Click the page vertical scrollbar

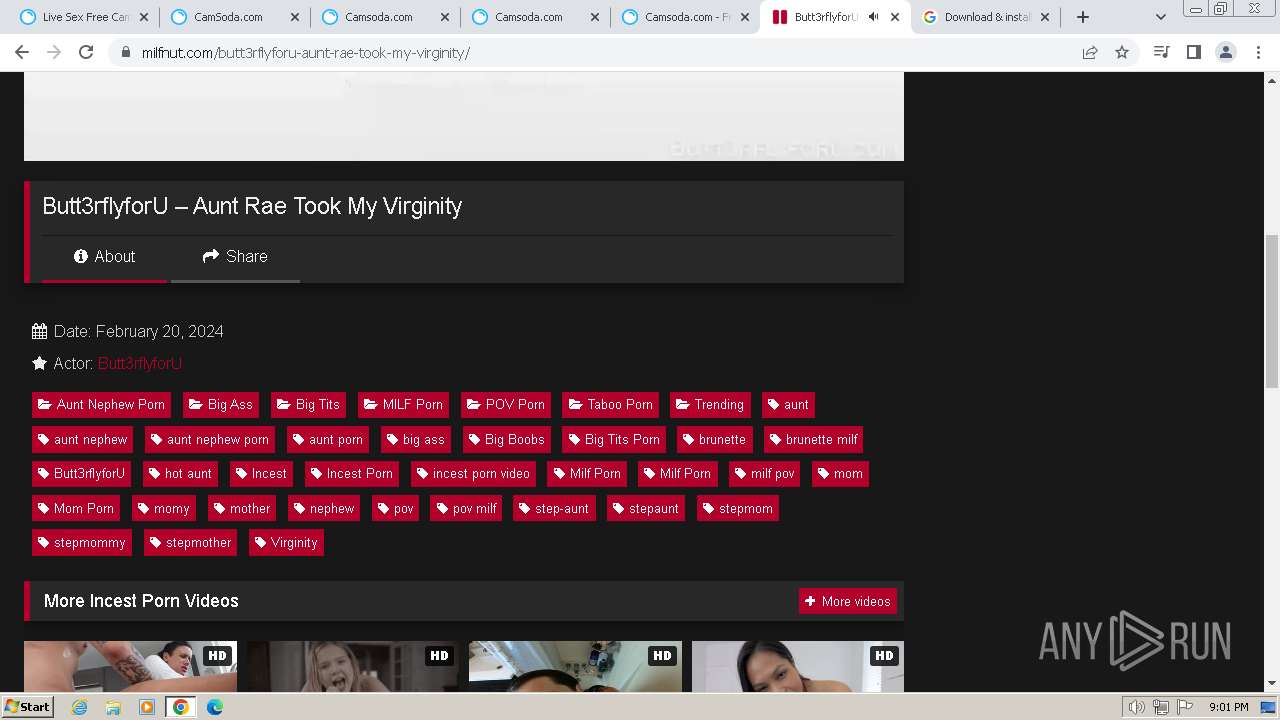[x=1272, y=311]
